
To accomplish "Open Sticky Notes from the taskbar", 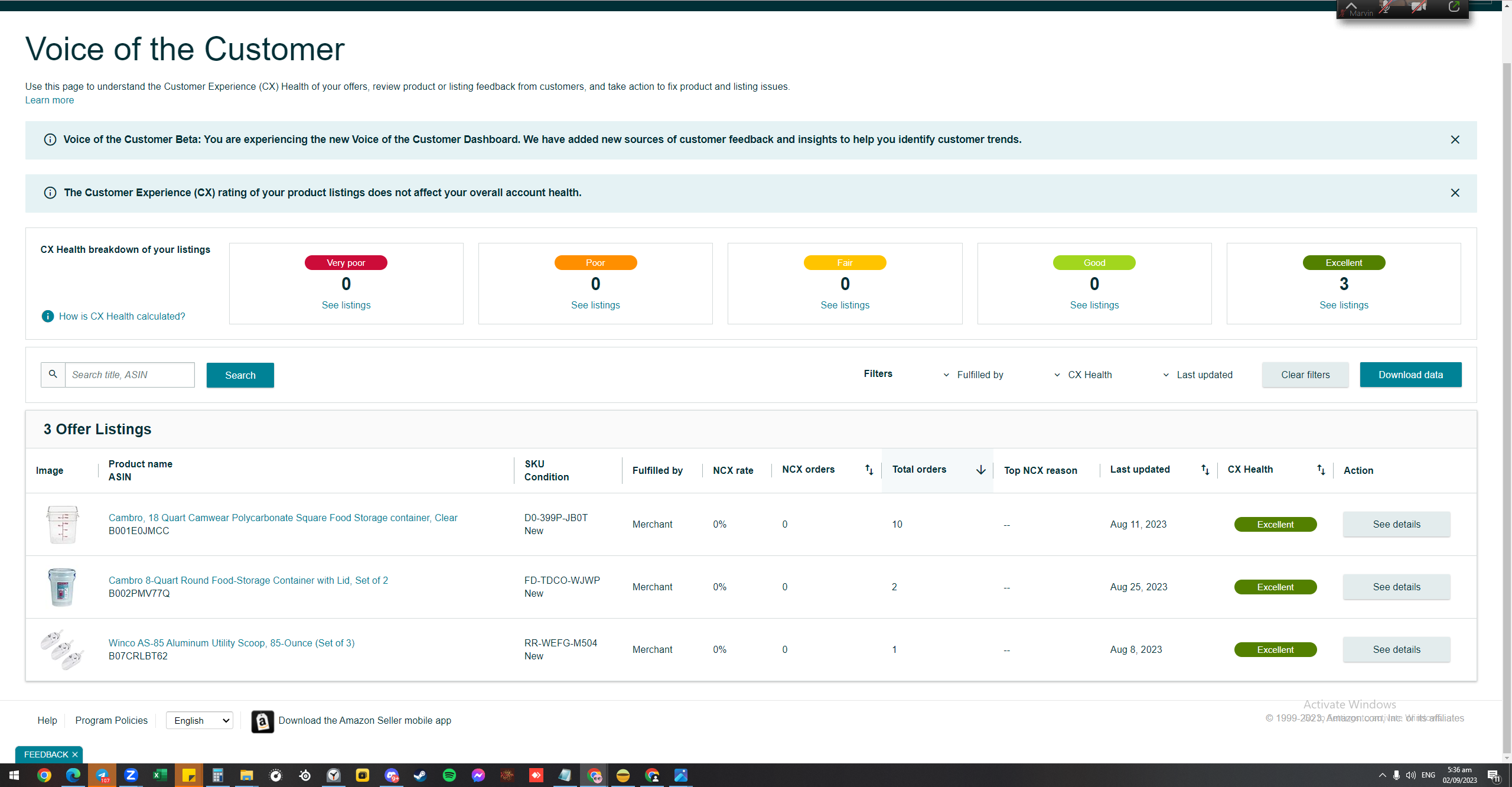I will (x=189, y=775).
